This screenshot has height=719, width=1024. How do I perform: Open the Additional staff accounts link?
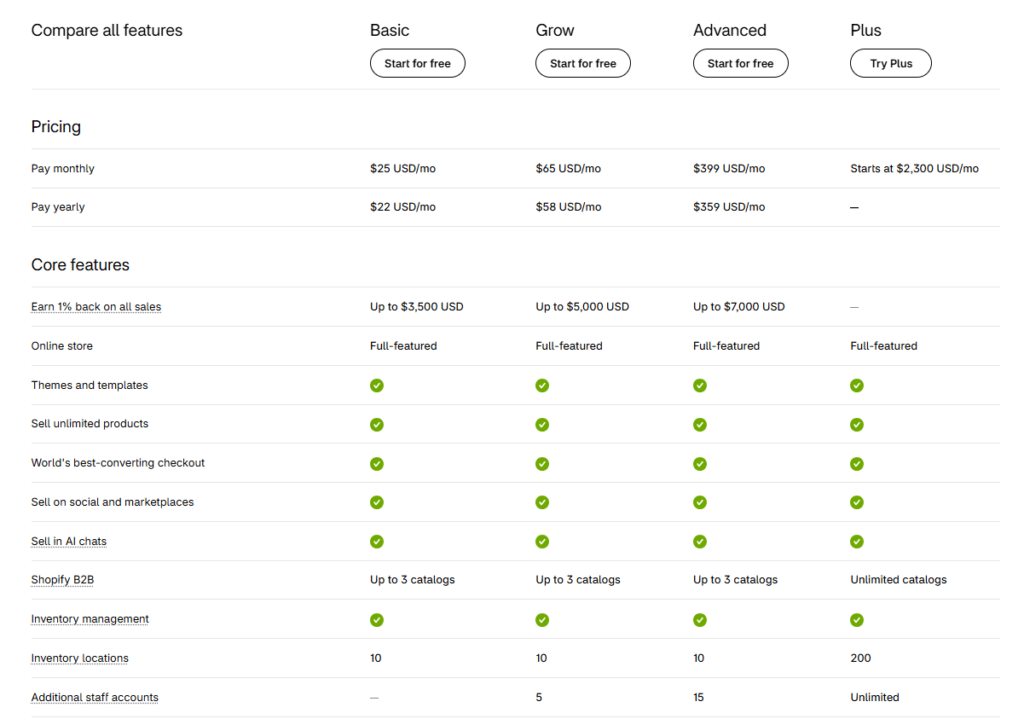(95, 697)
